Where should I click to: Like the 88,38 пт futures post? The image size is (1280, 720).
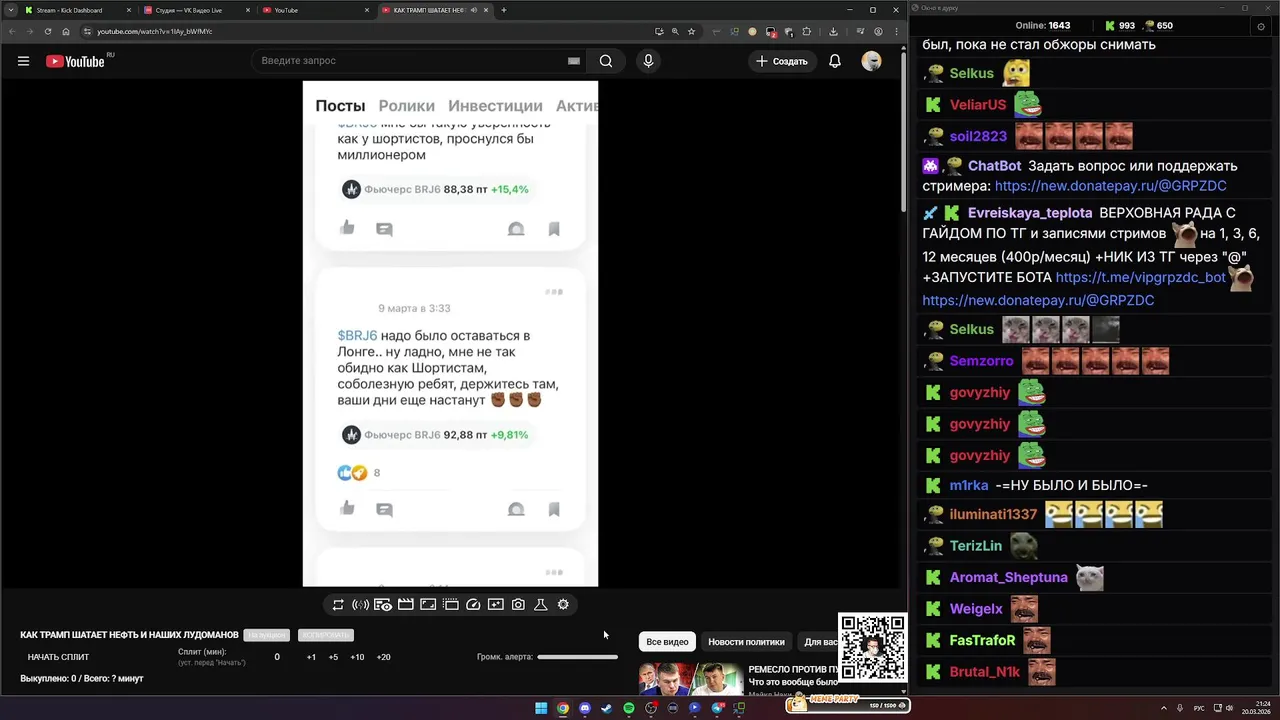point(347,228)
